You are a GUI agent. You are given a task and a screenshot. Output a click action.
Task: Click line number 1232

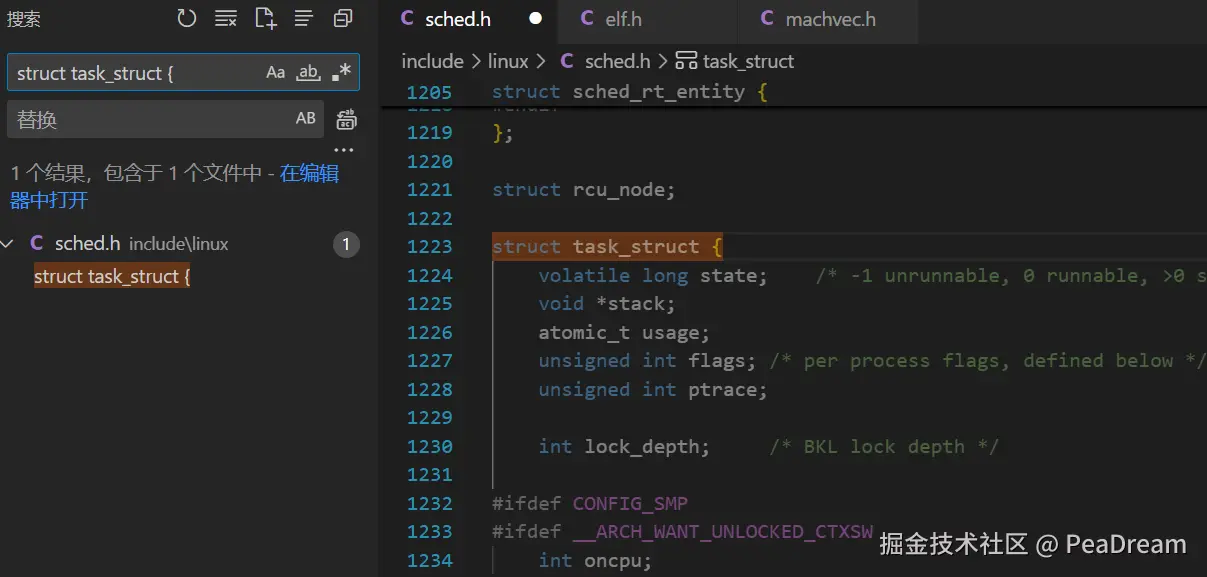430,504
